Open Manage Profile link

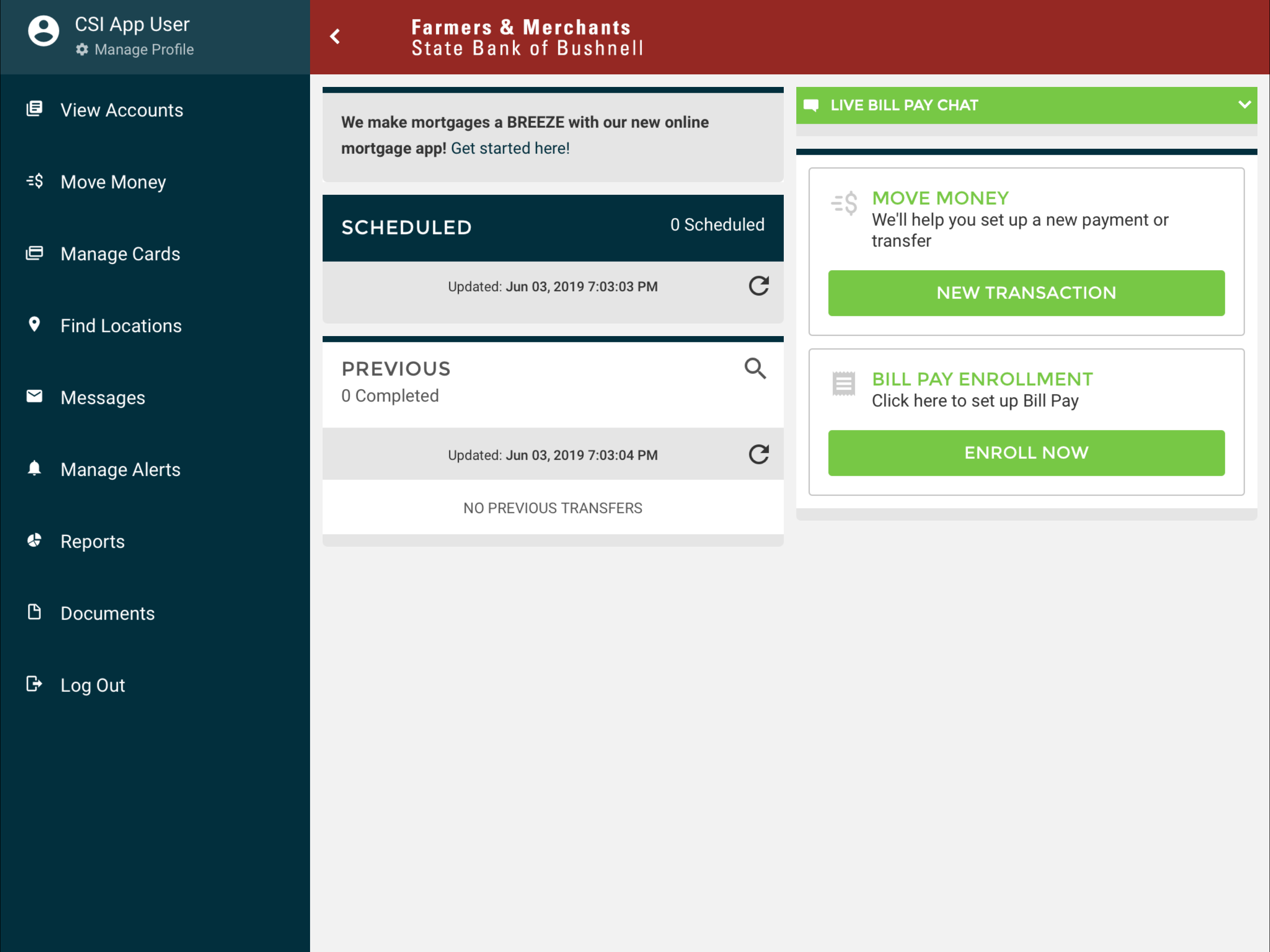coord(144,49)
